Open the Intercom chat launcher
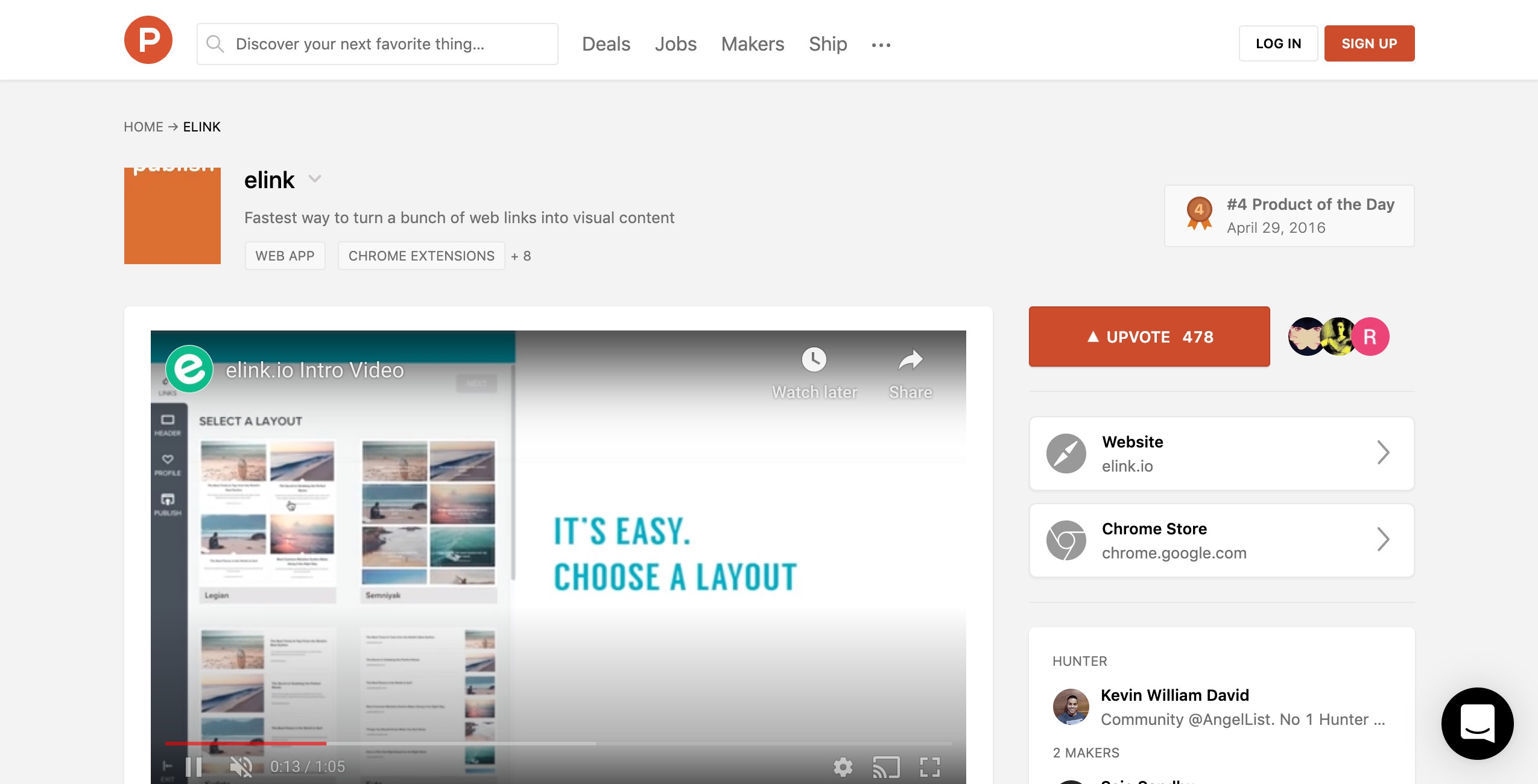The height and width of the screenshot is (784, 1538). (1478, 724)
